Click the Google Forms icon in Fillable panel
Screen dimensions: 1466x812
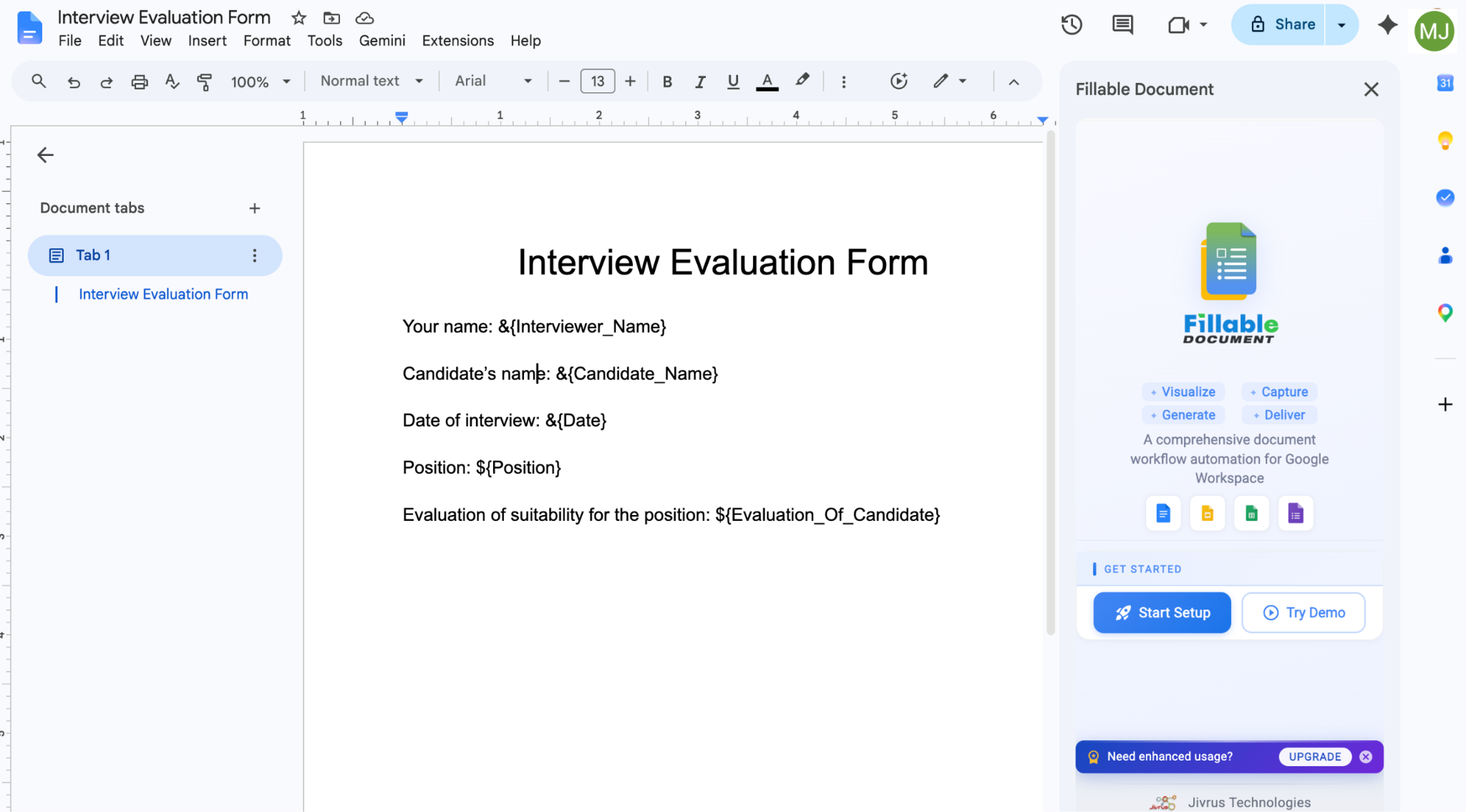click(1296, 513)
